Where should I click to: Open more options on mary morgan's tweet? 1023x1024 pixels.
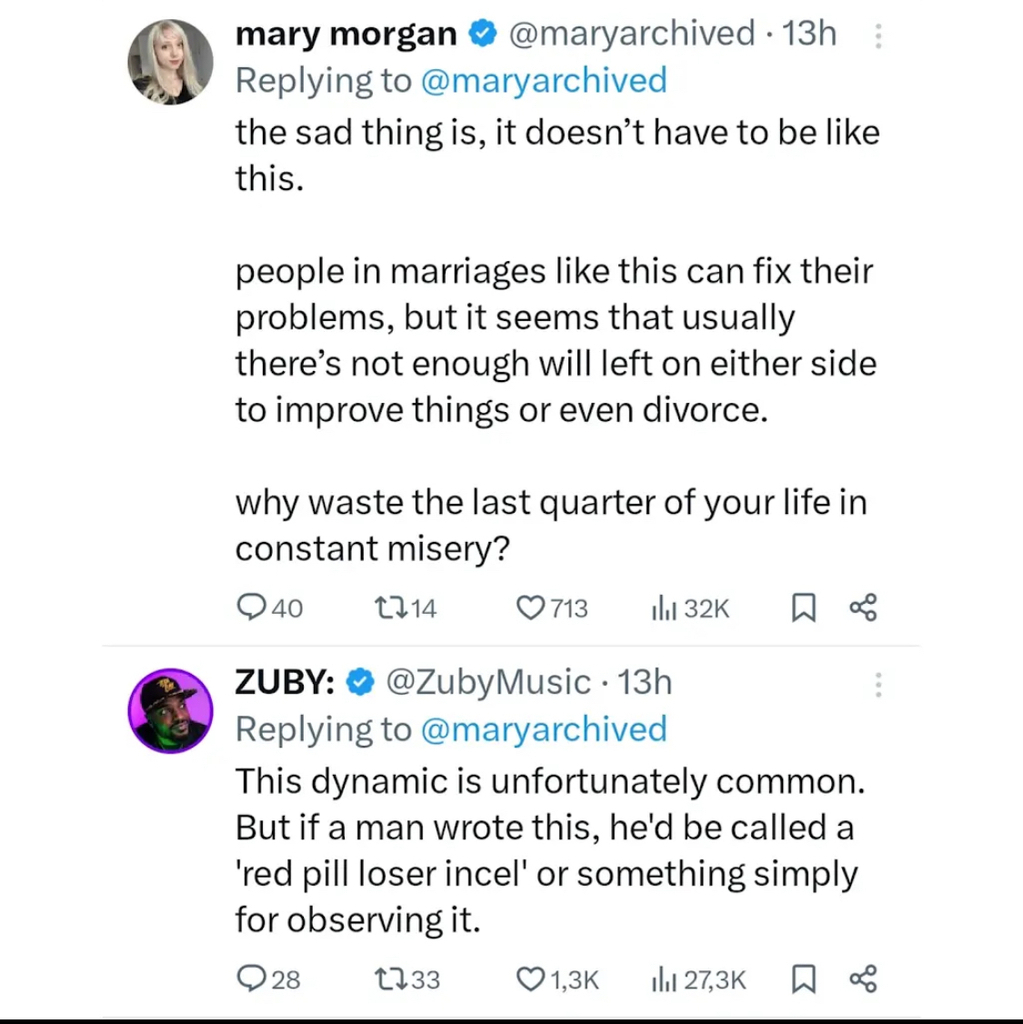tap(879, 37)
